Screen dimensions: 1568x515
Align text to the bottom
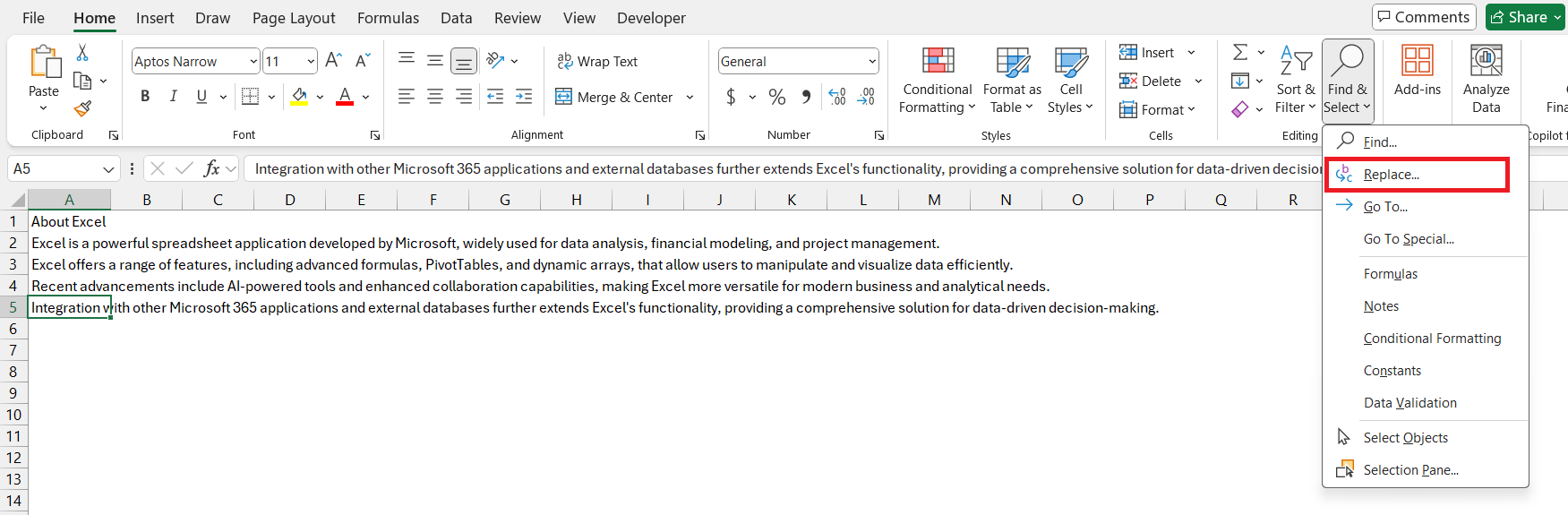(x=464, y=61)
